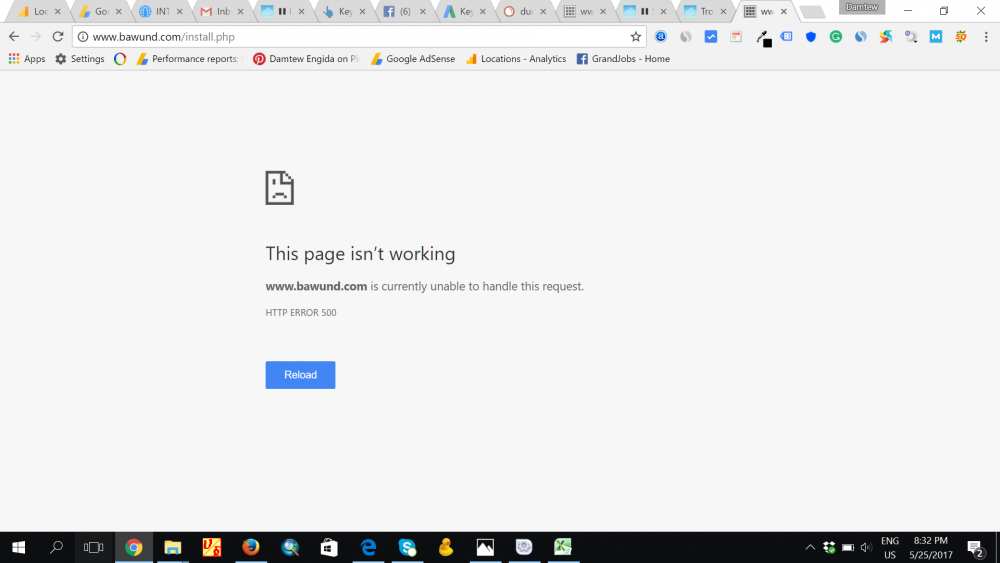Screen dimensions: 1000x563
Task: Open the volume control in system tray
Action: coord(865,547)
